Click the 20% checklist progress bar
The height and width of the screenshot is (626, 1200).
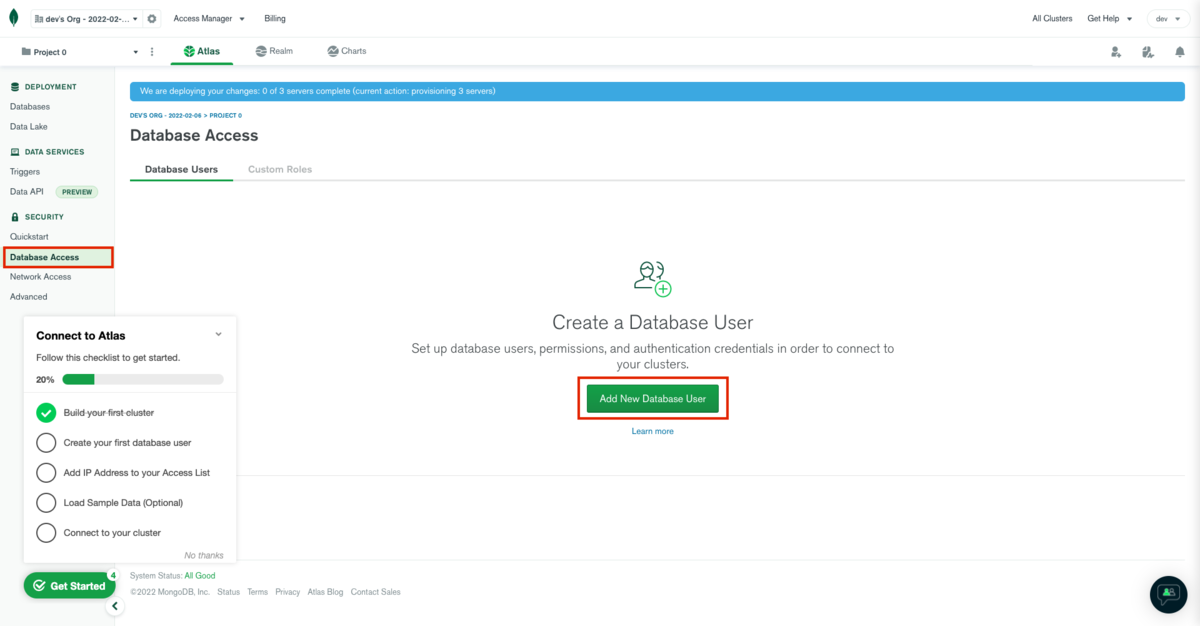click(x=143, y=379)
